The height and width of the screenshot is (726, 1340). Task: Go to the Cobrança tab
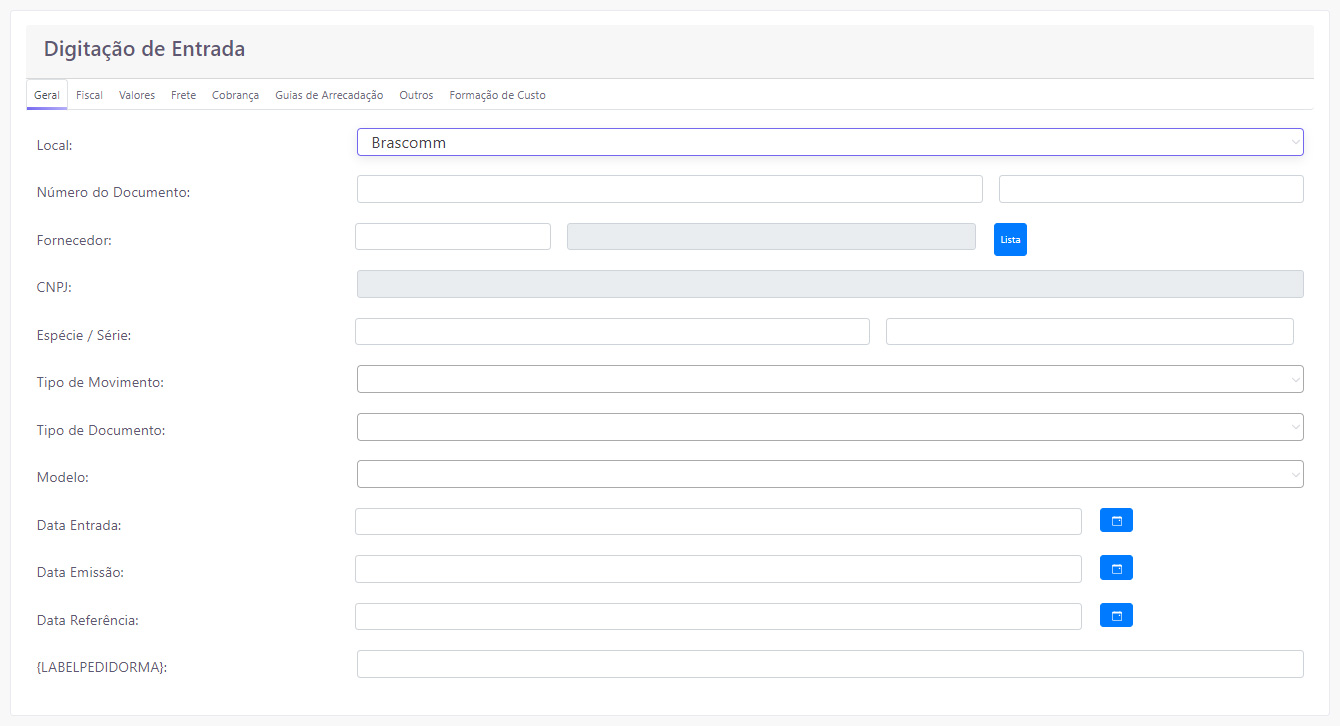point(235,95)
